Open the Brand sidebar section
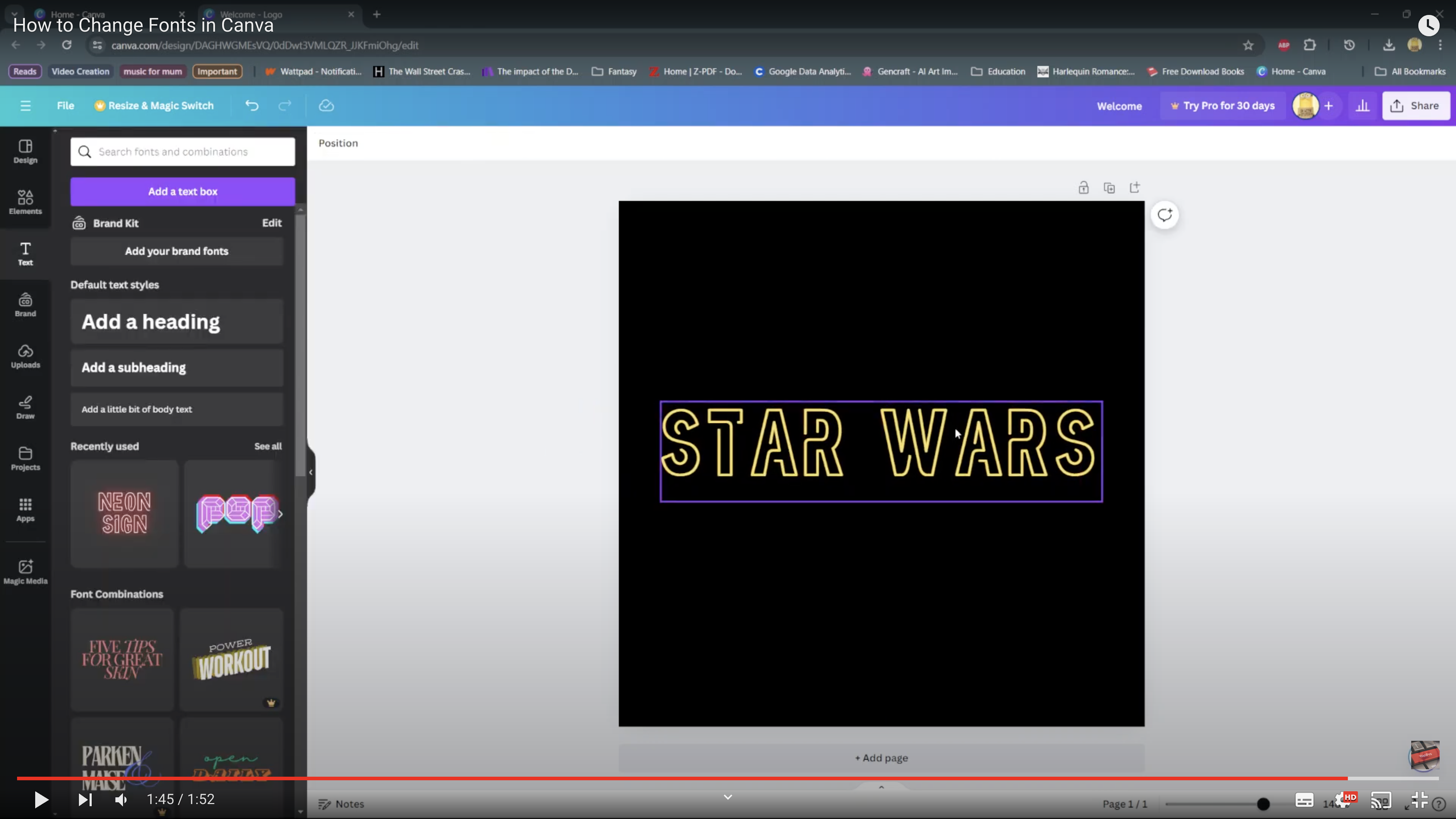The image size is (1456, 819). pos(26,305)
